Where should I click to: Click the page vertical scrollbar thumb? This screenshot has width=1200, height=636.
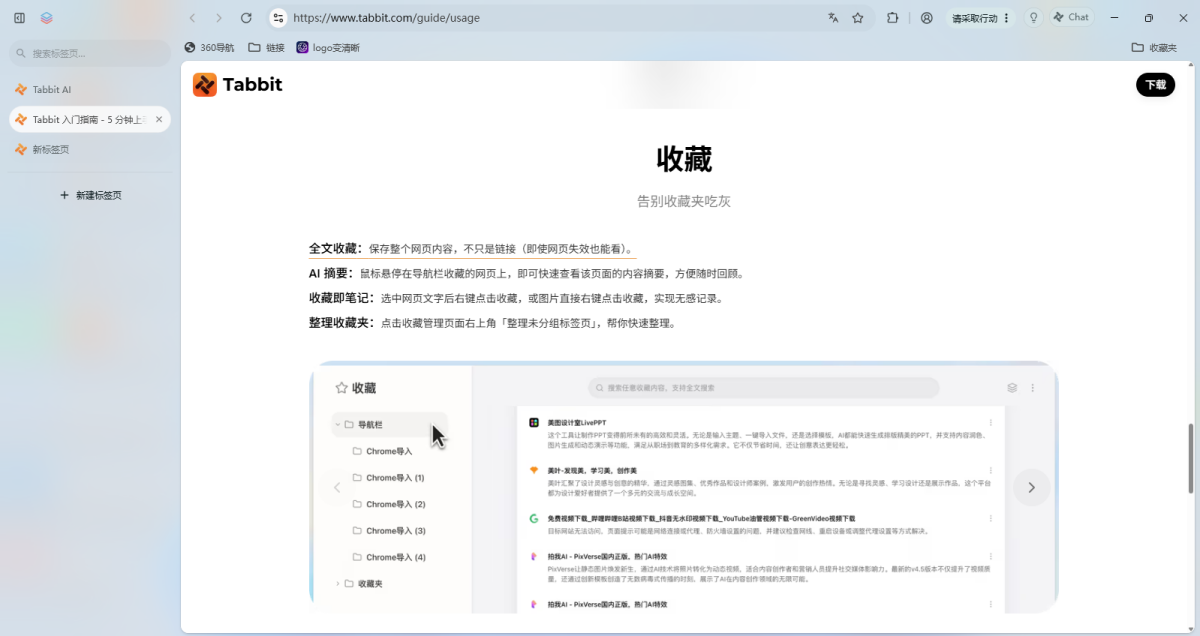[1190, 458]
